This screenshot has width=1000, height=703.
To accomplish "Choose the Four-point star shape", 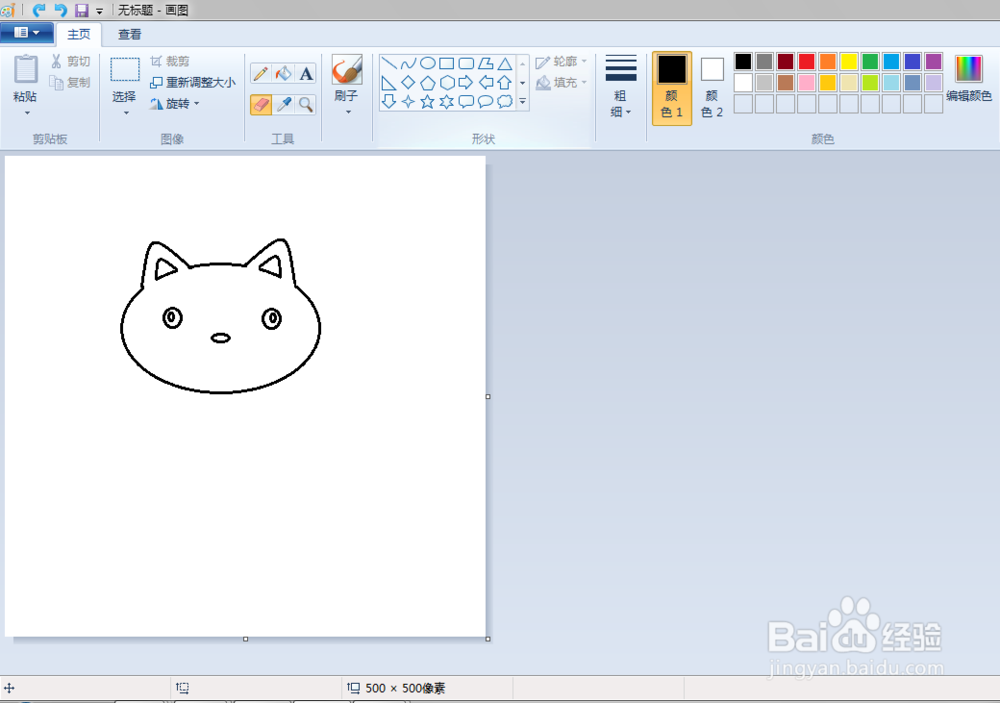I will [408, 101].
